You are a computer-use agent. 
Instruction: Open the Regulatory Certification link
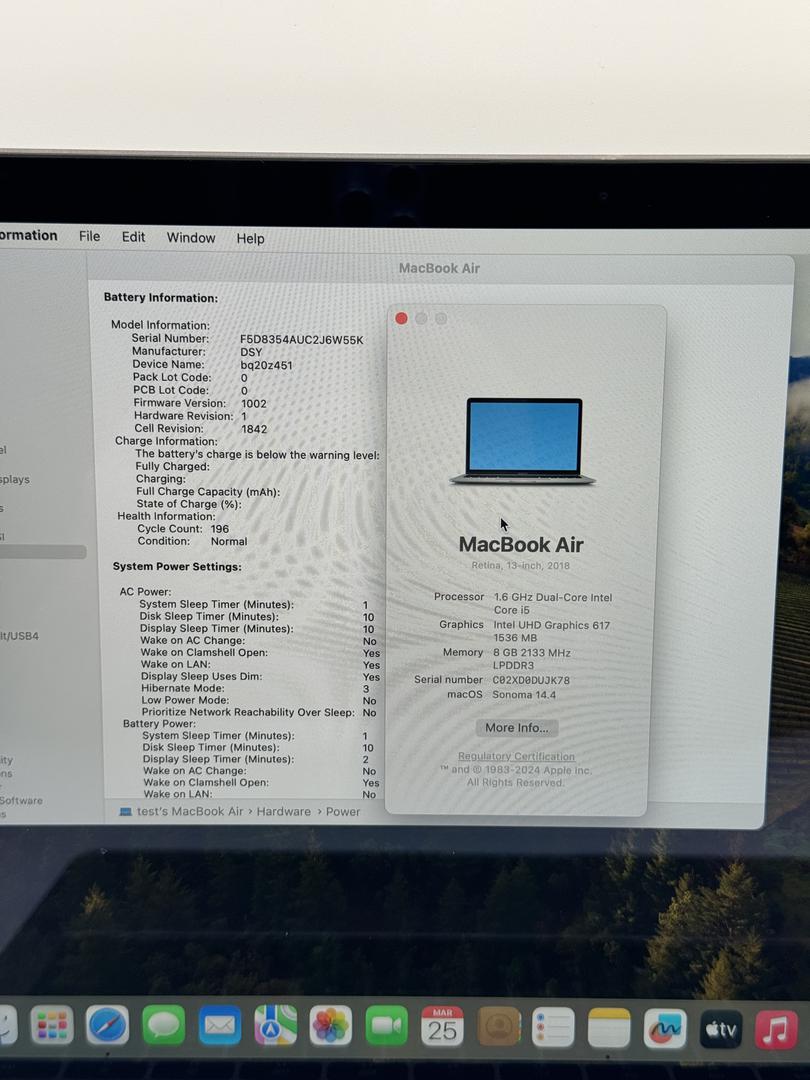[x=516, y=756]
